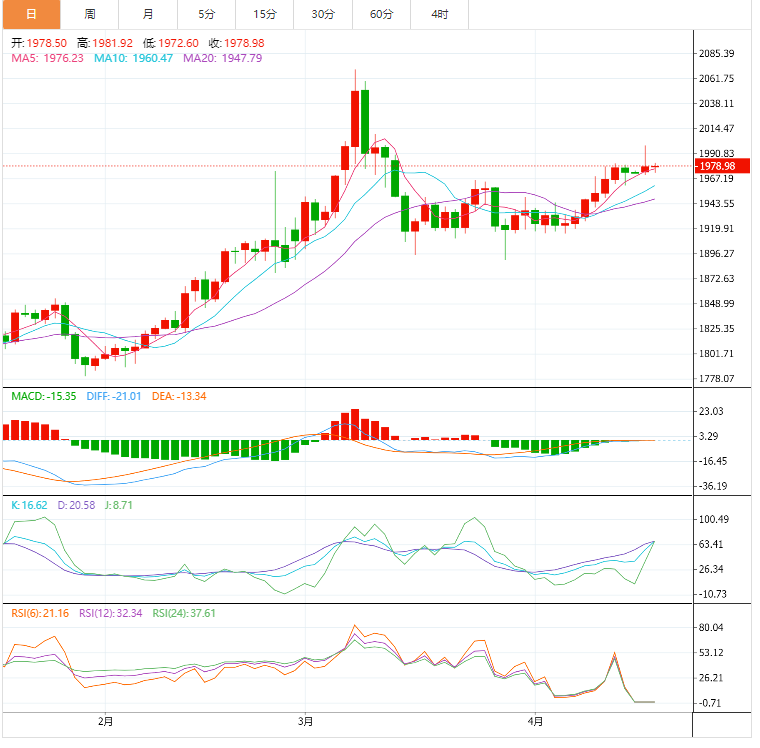This screenshot has height=748, width=760.
Task: Click the RSI(24):37.61 label
Action: 184,613
